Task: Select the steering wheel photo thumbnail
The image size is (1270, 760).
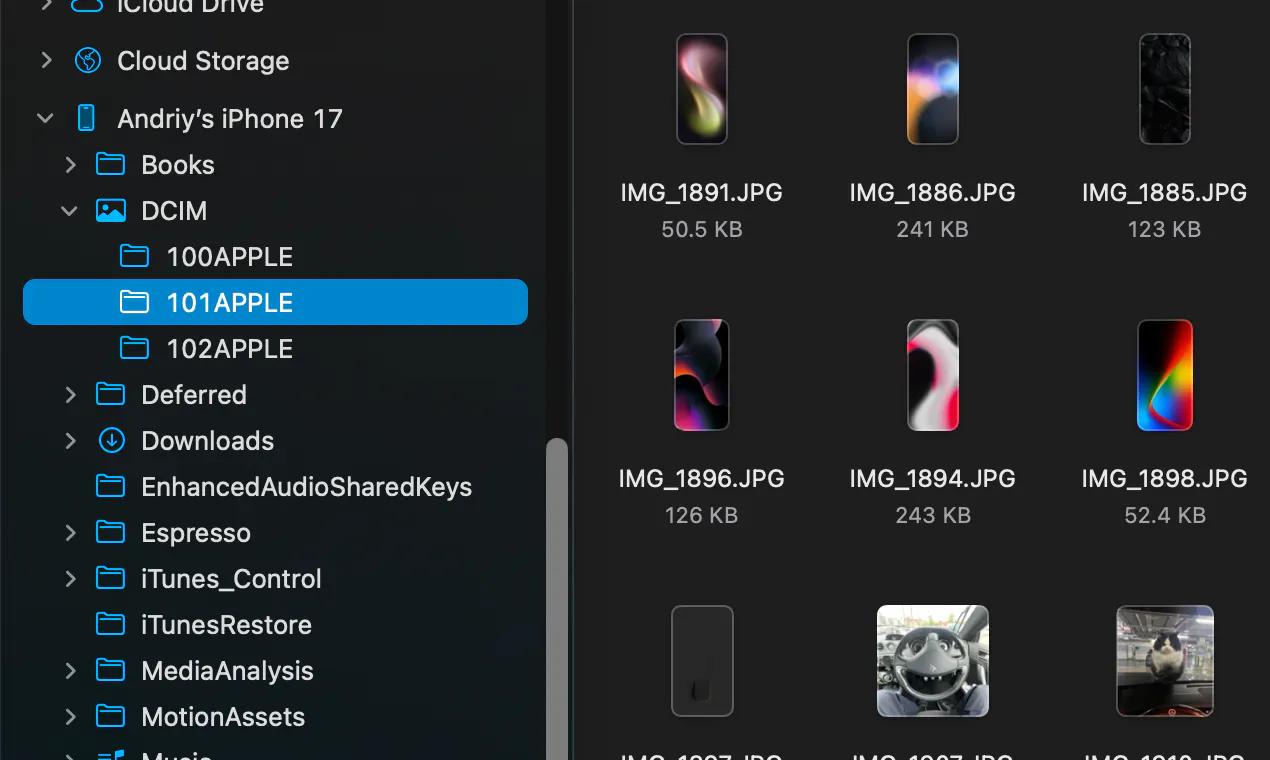Action: [x=933, y=661]
